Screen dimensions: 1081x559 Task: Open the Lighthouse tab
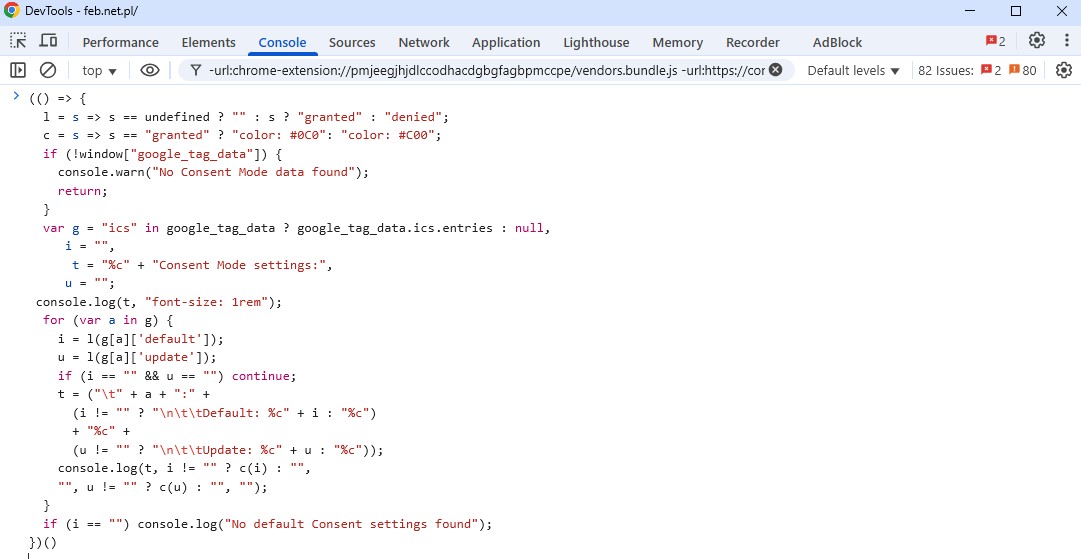coord(596,42)
